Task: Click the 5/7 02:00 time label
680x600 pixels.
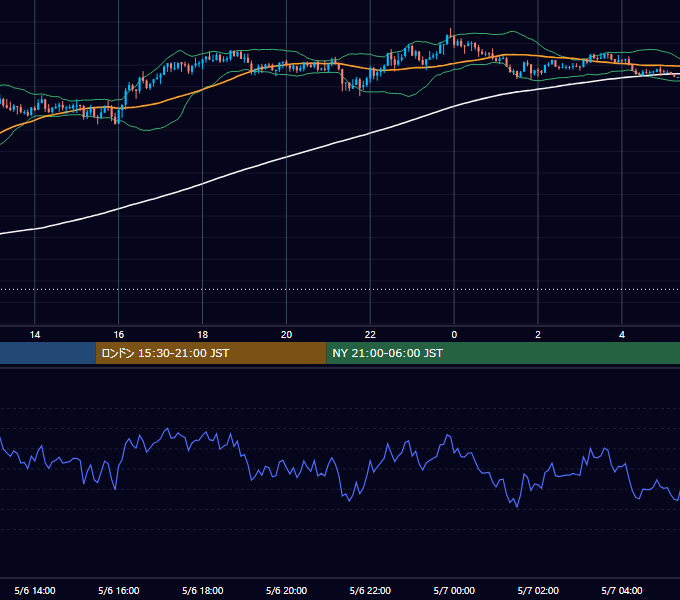Action: pos(538,590)
